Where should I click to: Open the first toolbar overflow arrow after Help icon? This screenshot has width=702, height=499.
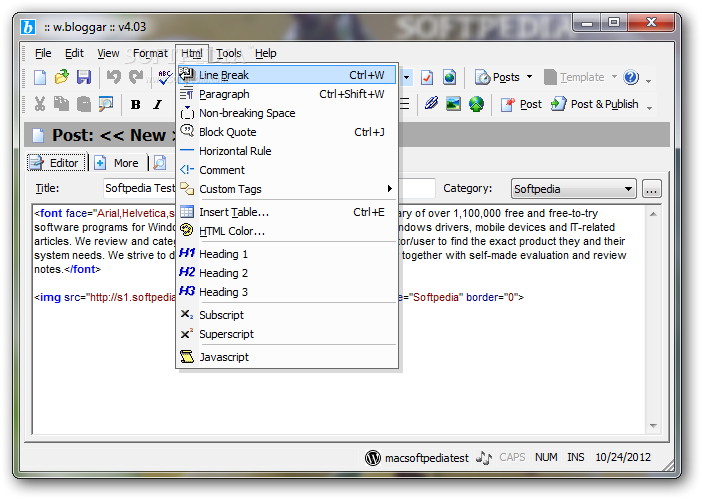pos(648,81)
